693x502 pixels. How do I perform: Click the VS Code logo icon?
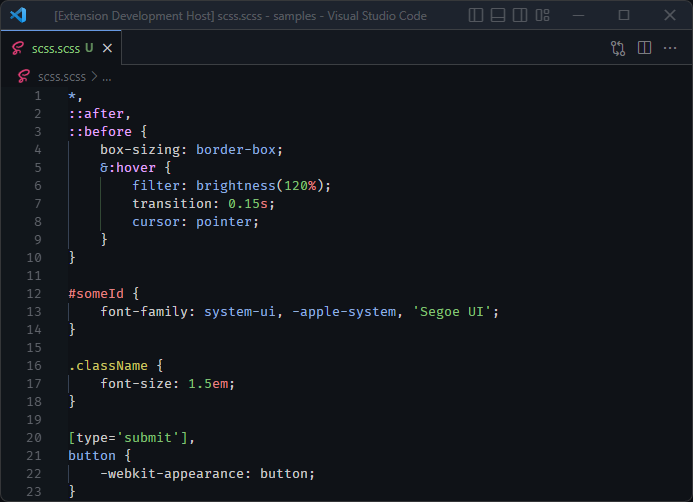(x=18, y=15)
